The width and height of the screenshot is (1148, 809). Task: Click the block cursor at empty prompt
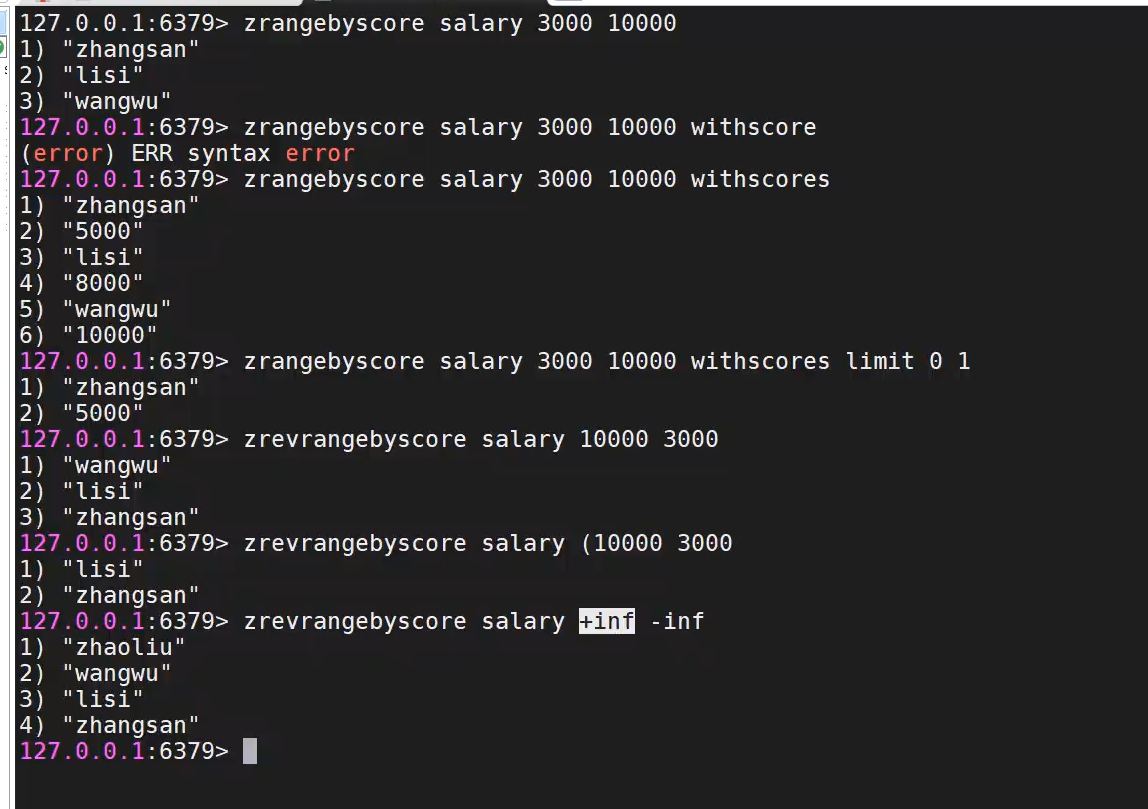tap(250, 751)
